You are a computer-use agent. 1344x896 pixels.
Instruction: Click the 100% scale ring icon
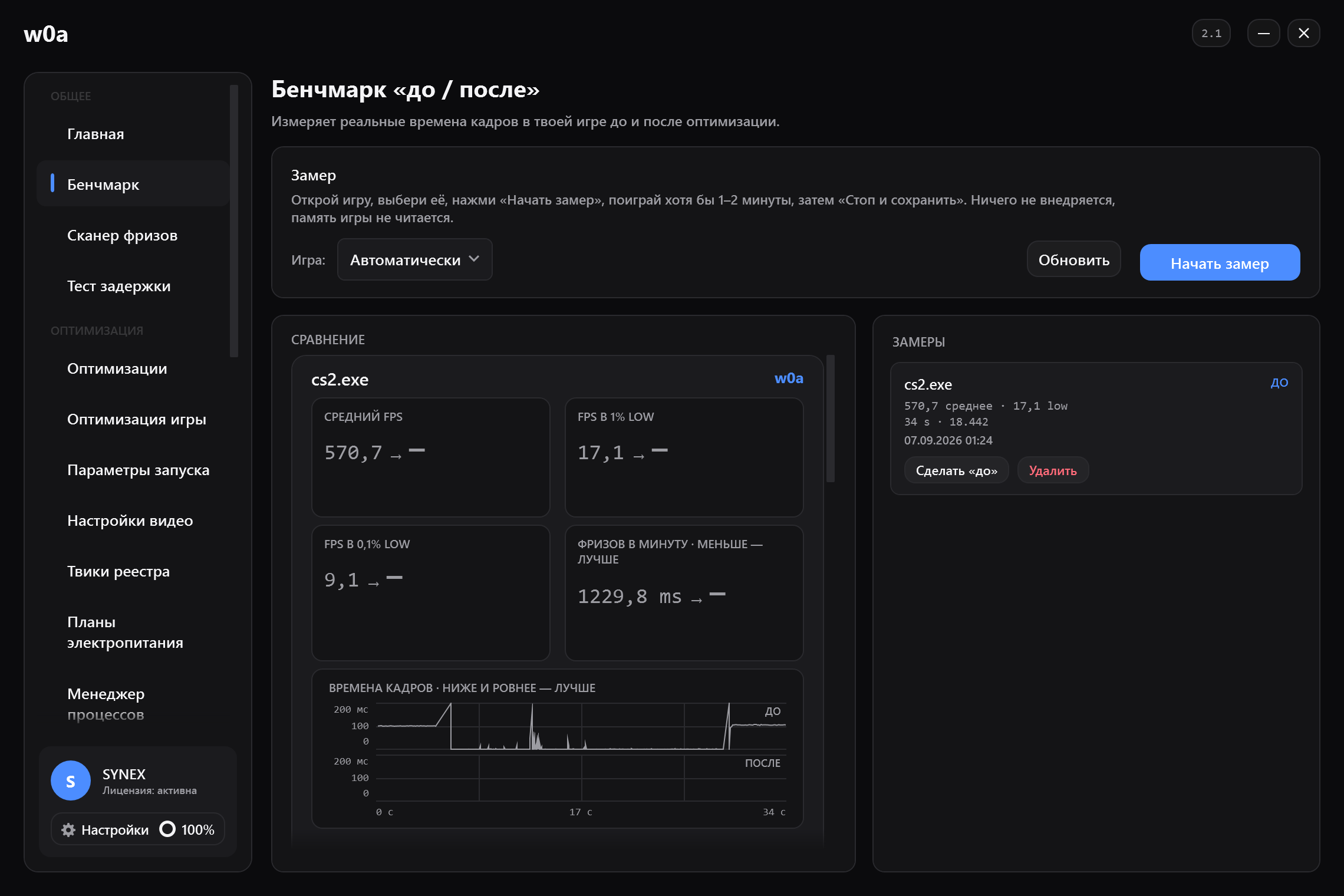click(167, 829)
